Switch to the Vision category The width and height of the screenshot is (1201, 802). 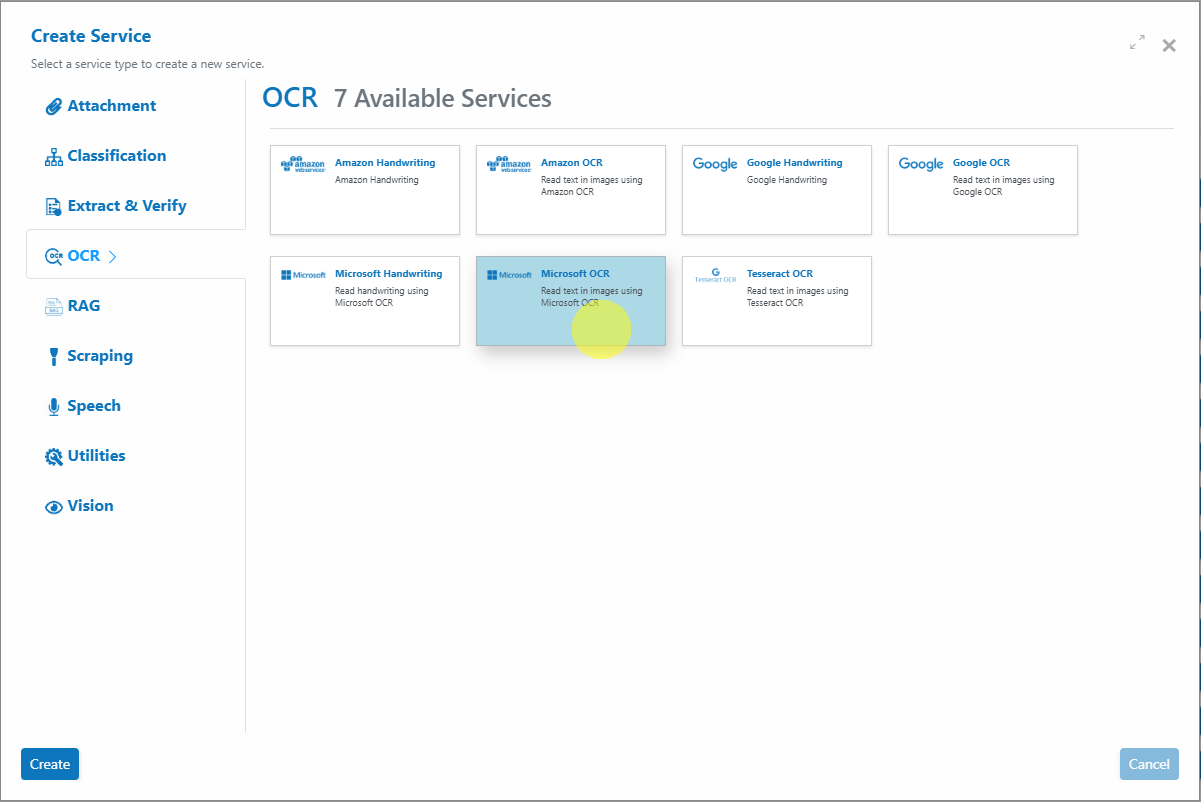coord(91,506)
